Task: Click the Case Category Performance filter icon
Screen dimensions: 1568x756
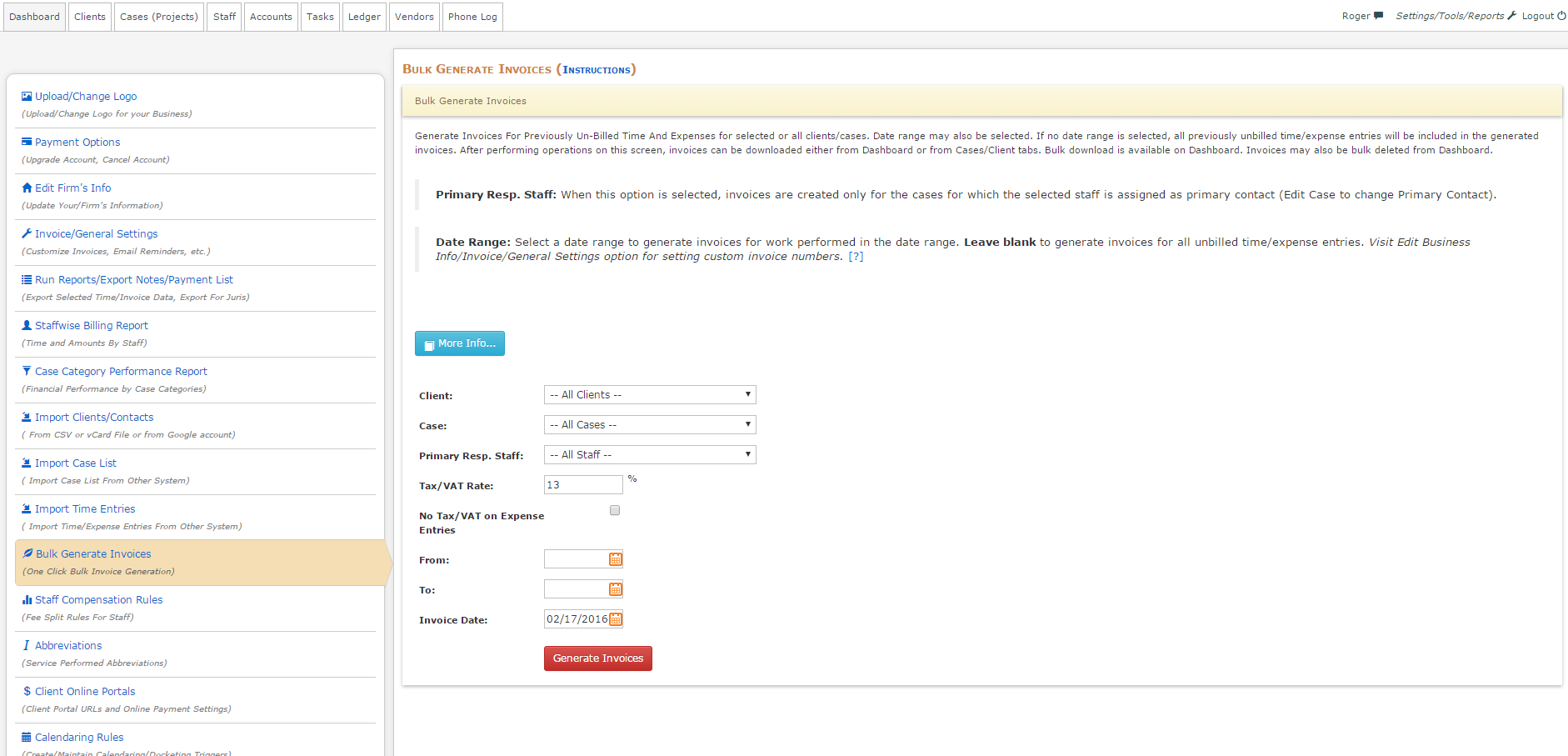Action: pos(27,372)
